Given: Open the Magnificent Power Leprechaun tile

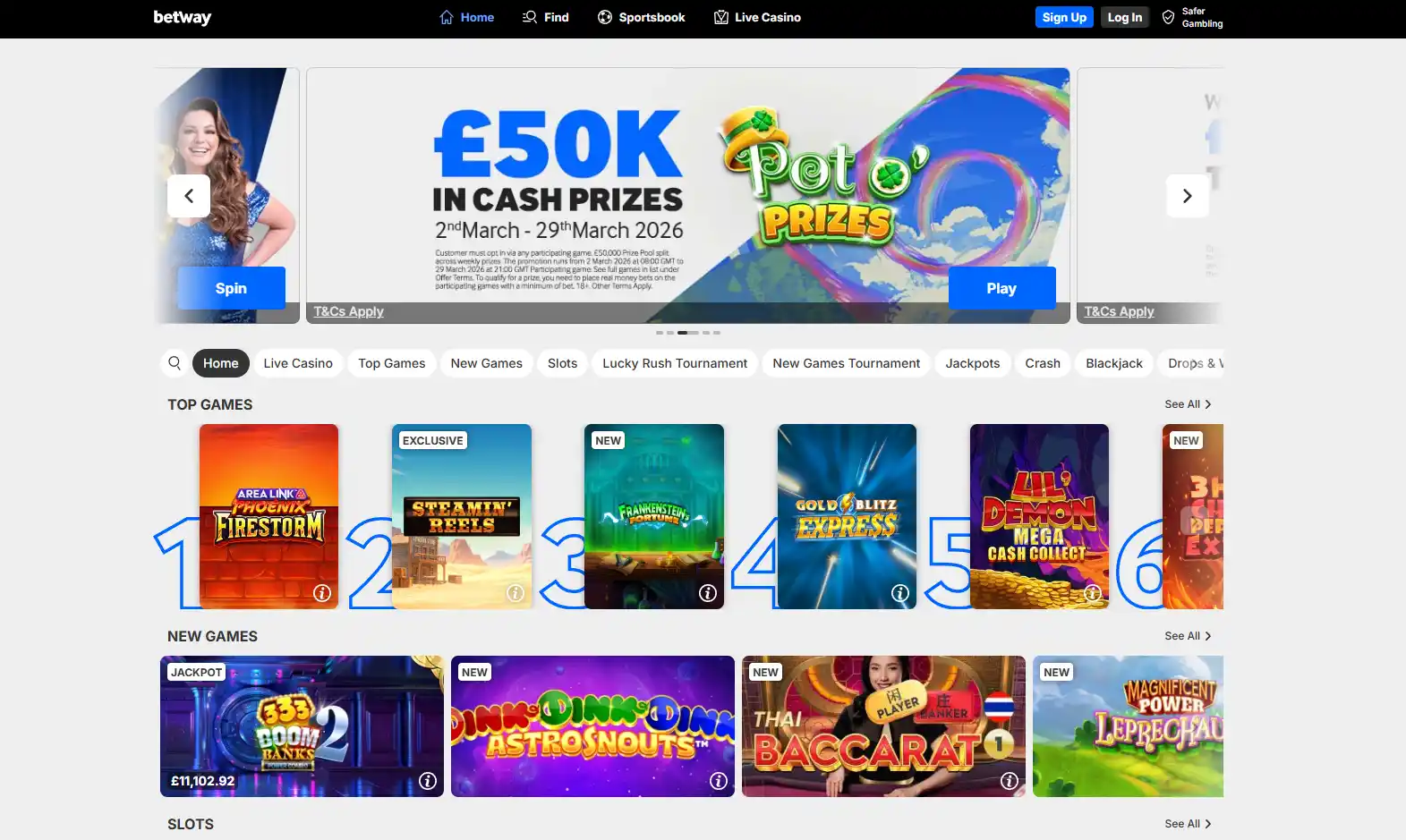Looking at the screenshot, I should click(1128, 726).
